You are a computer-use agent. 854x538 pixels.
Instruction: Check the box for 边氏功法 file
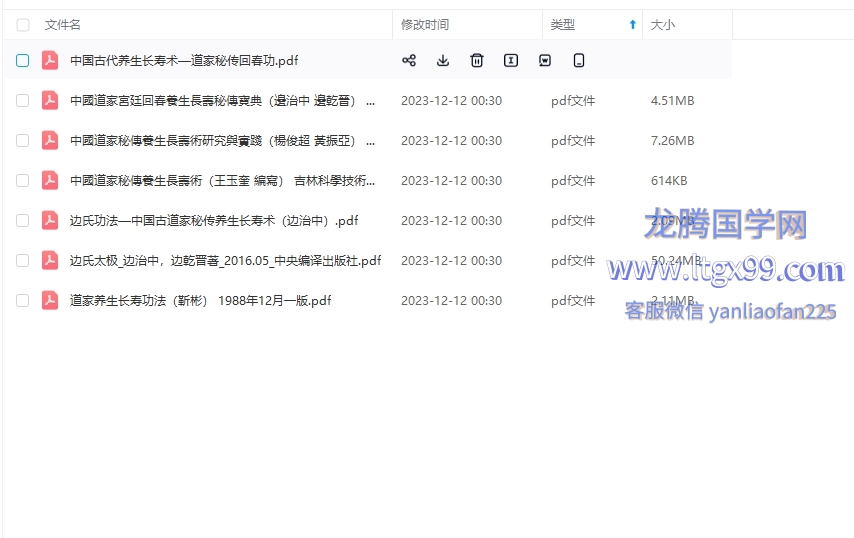pyautogui.click(x=22, y=221)
